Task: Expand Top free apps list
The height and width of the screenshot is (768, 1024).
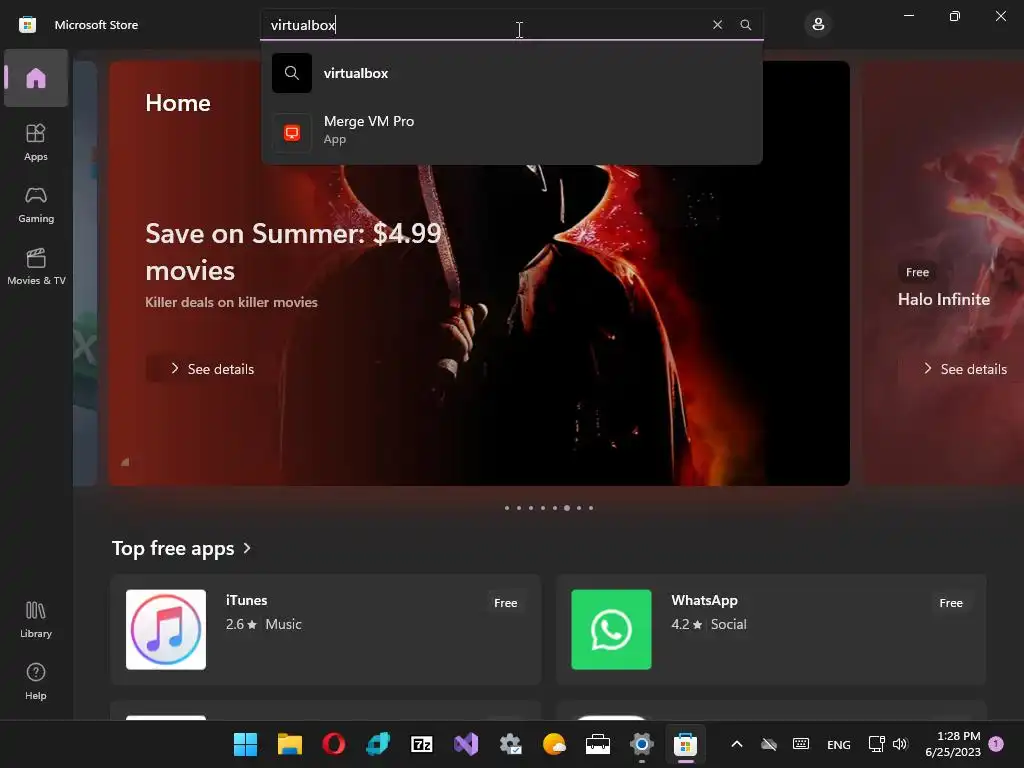Action: pos(182,548)
